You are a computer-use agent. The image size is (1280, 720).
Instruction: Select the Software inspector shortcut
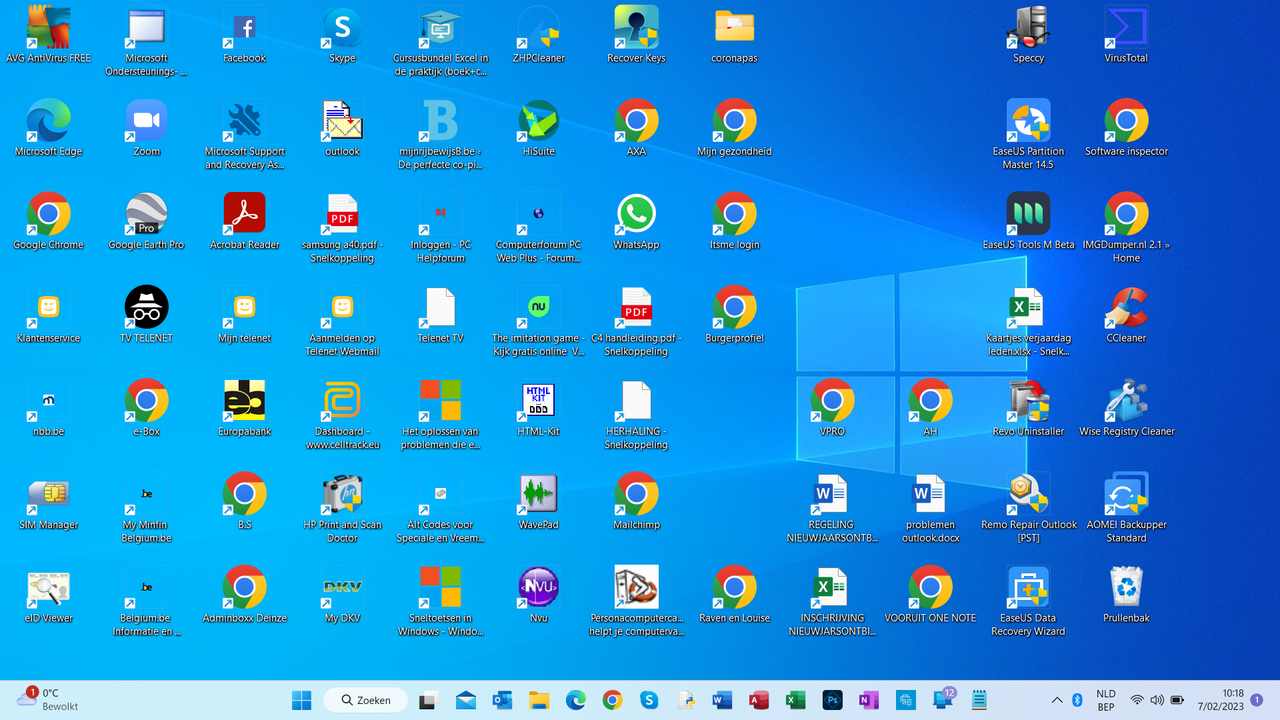coord(1126,128)
